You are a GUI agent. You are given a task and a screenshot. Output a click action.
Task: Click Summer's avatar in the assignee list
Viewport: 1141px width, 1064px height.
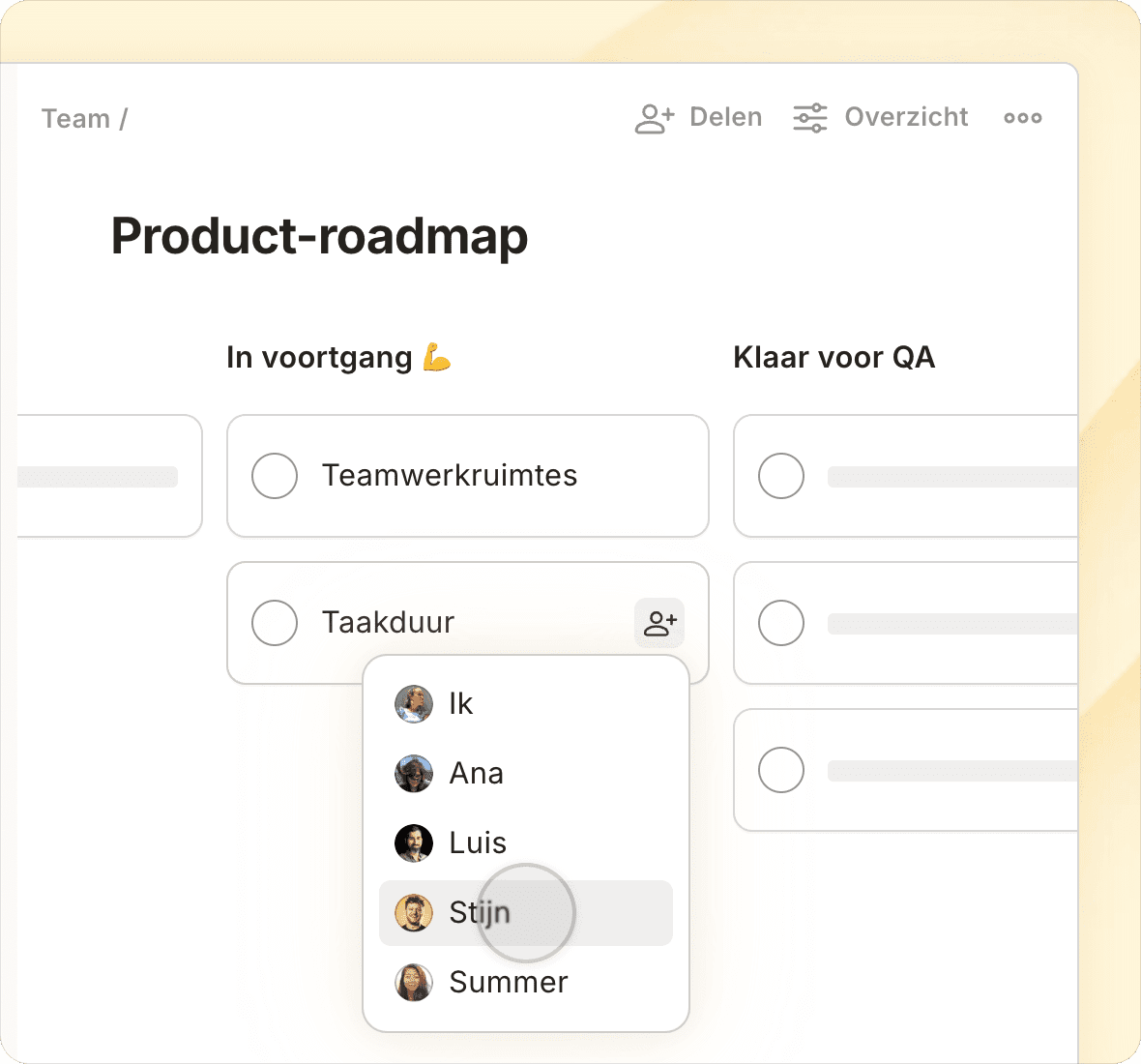coord(413,982)
